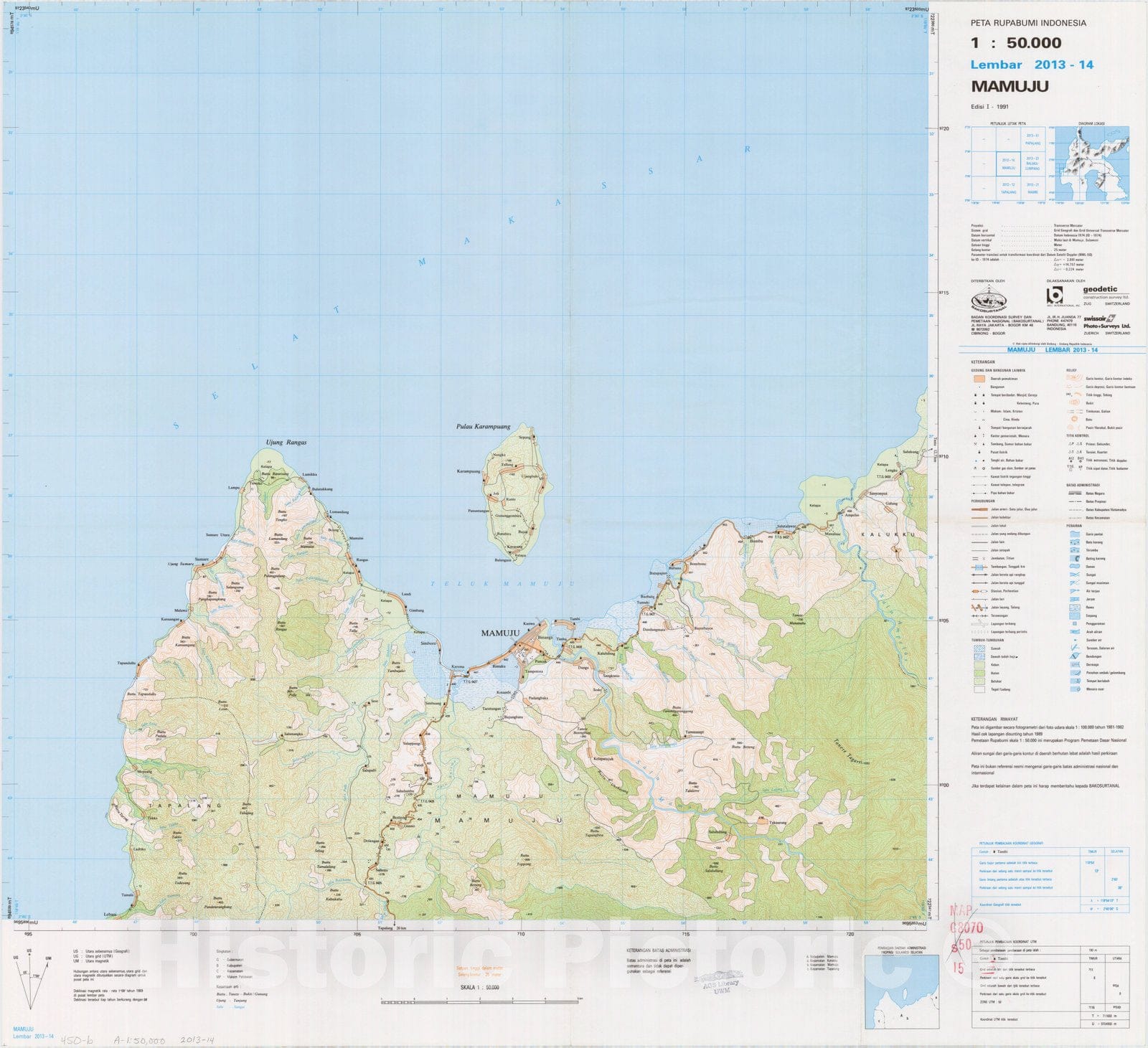Image resolution: width=1148 pixels, height=1048 pixels.
Task: Click the Stasiun, Perhentian legend symbol
Action: (979, 591)
